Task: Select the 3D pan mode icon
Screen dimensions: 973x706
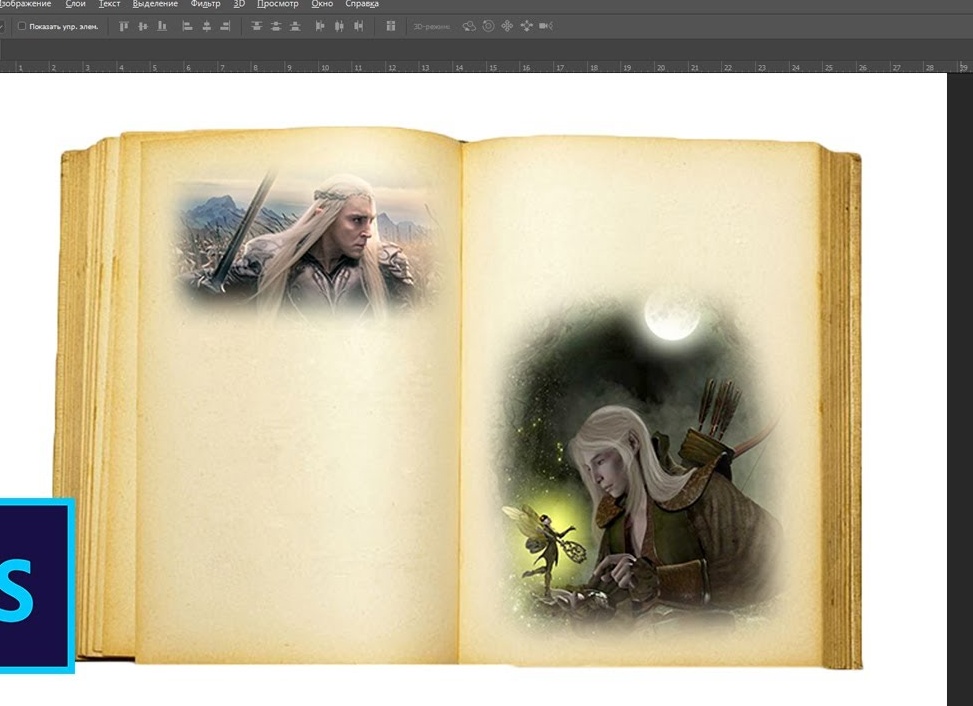Action: [507, 26]
